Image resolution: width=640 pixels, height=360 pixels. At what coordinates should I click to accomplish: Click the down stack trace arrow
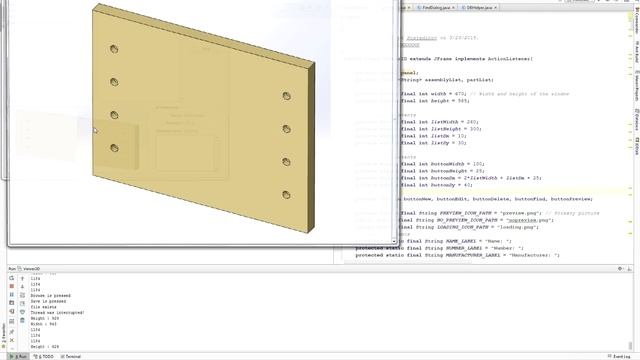click(x=22, y=287)
